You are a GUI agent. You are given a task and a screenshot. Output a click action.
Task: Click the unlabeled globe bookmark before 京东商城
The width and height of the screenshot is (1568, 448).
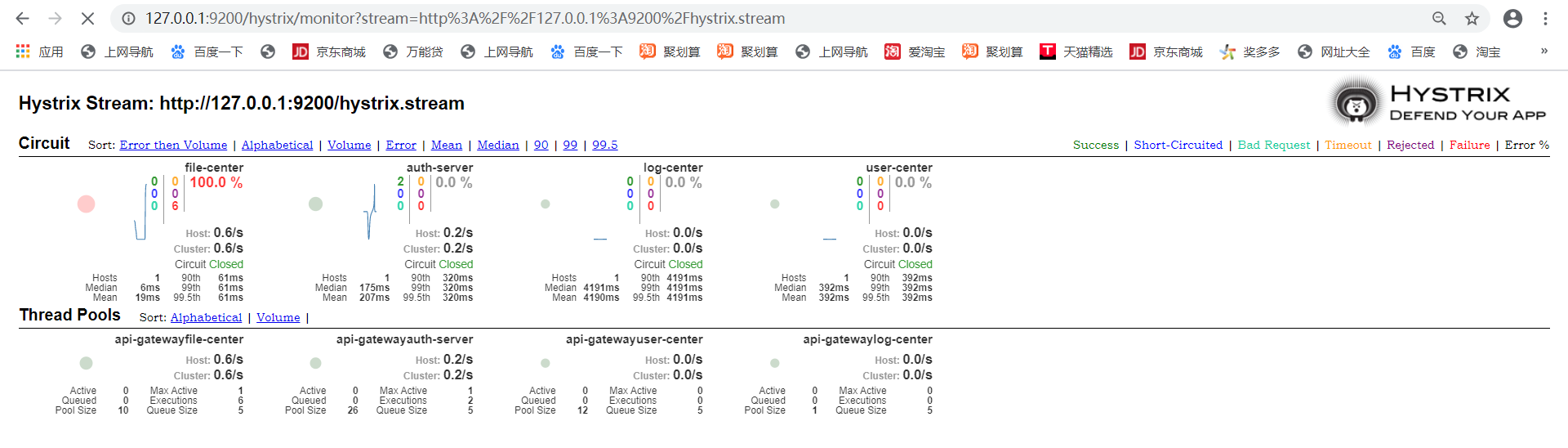tap(268, 52)
